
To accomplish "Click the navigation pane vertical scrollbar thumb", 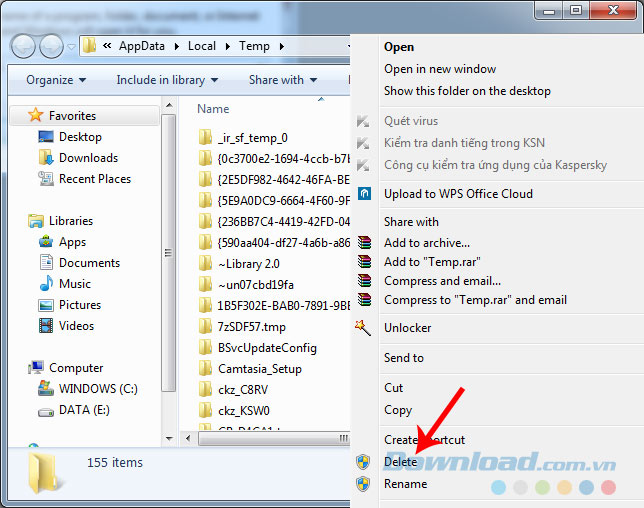I will pyautogui.click(x=168, y=252).
